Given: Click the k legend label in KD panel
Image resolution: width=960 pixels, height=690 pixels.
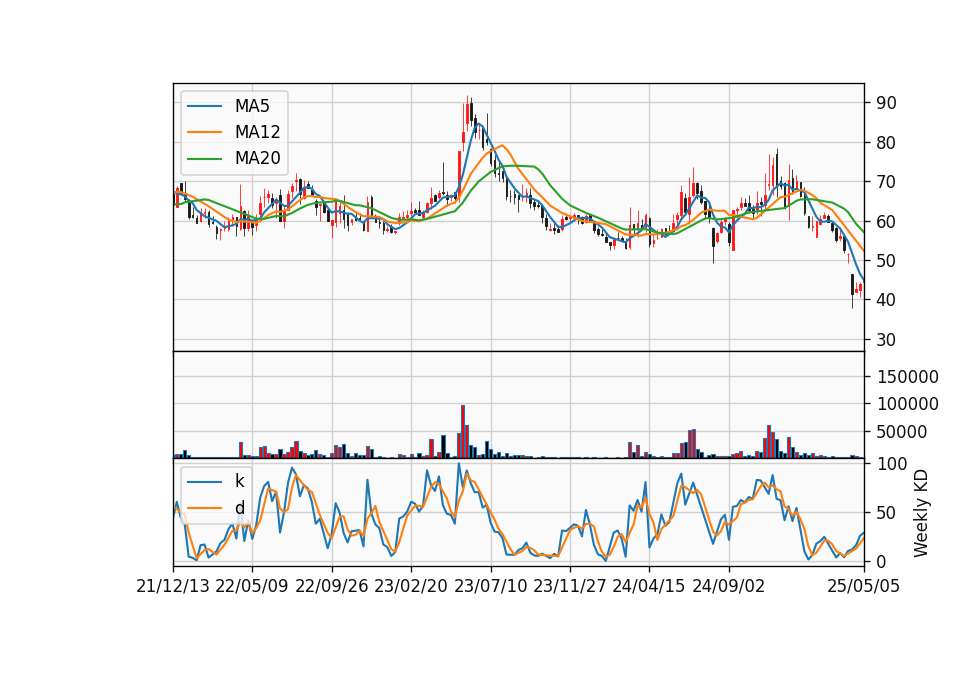Looking at the screenshot, I should pyautogui.click(x=239, y=481).
